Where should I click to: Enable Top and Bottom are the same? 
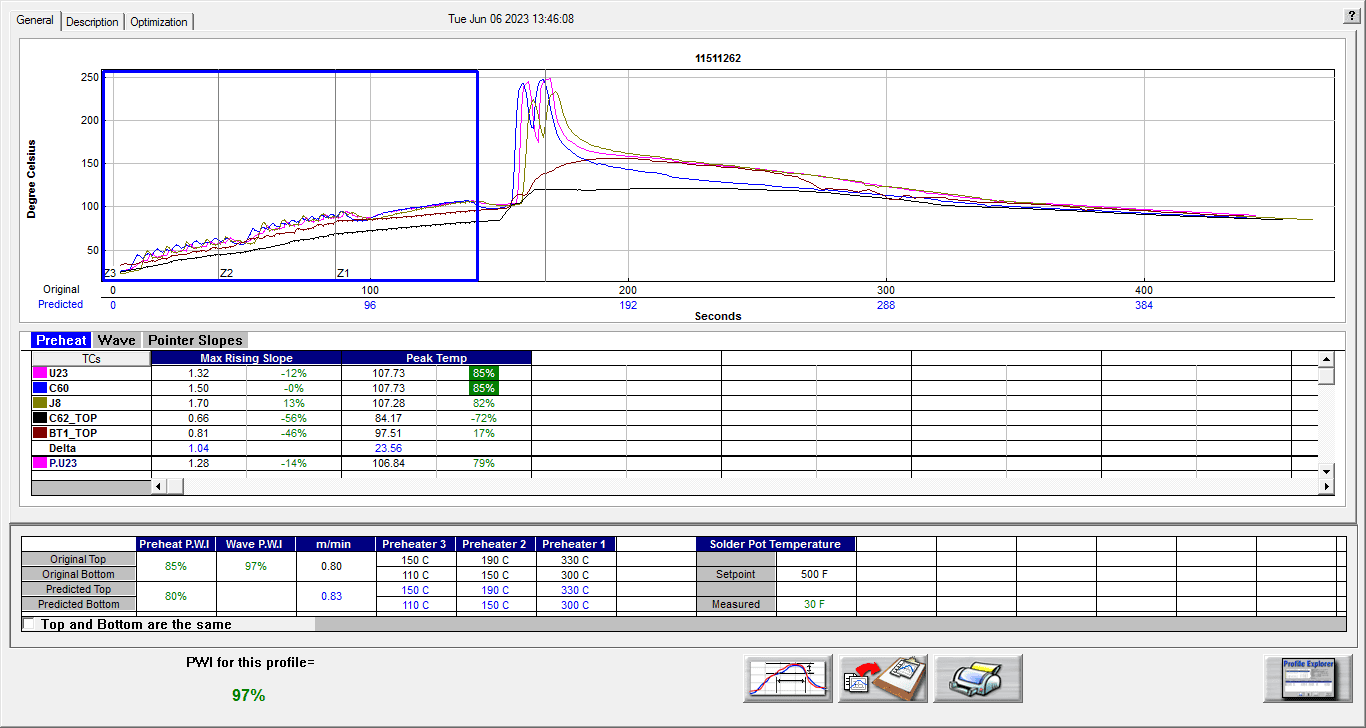[29, 624]
